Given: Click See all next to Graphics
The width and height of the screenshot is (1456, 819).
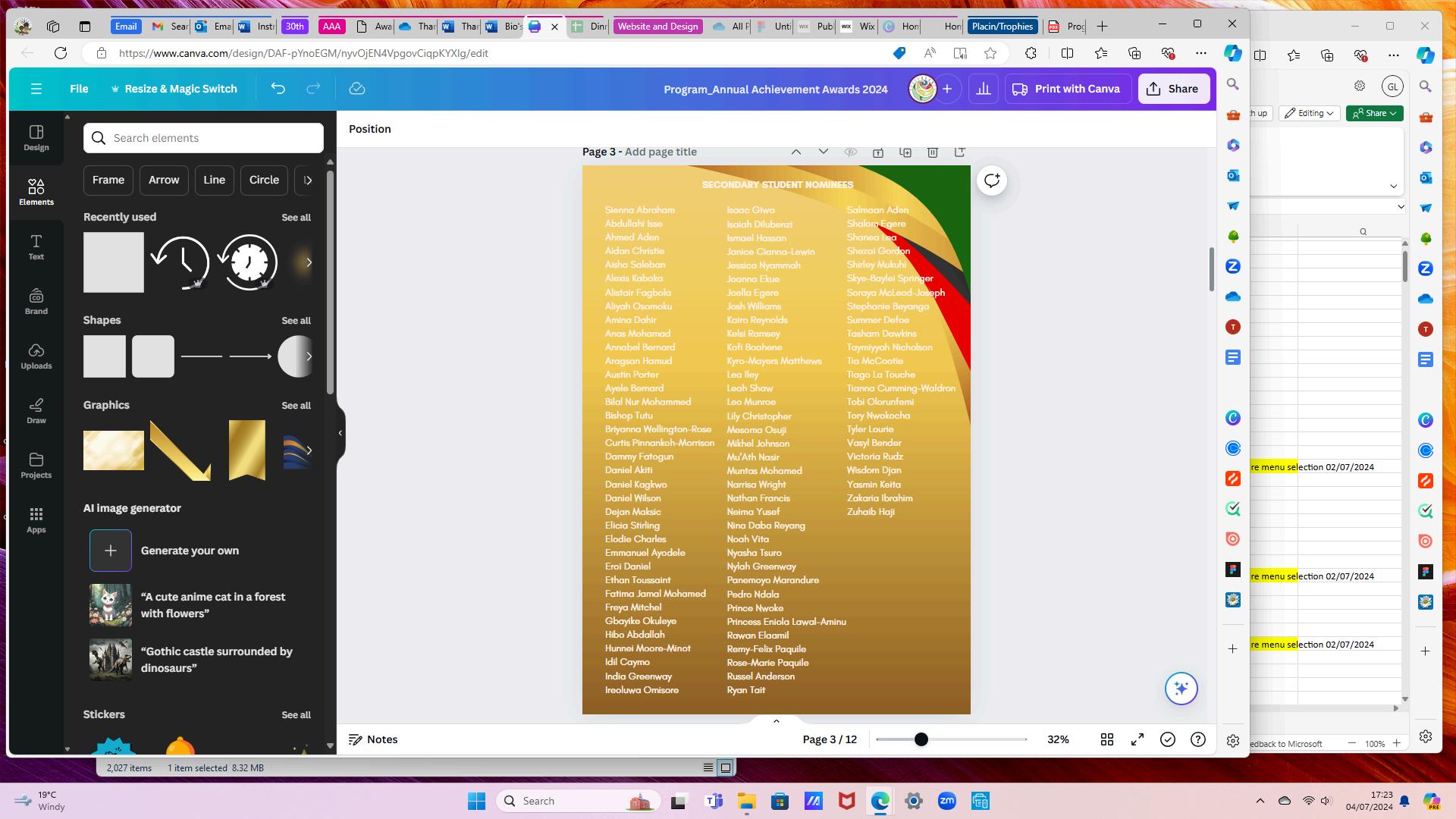Looking at the screenshot, I should (296, 406).
